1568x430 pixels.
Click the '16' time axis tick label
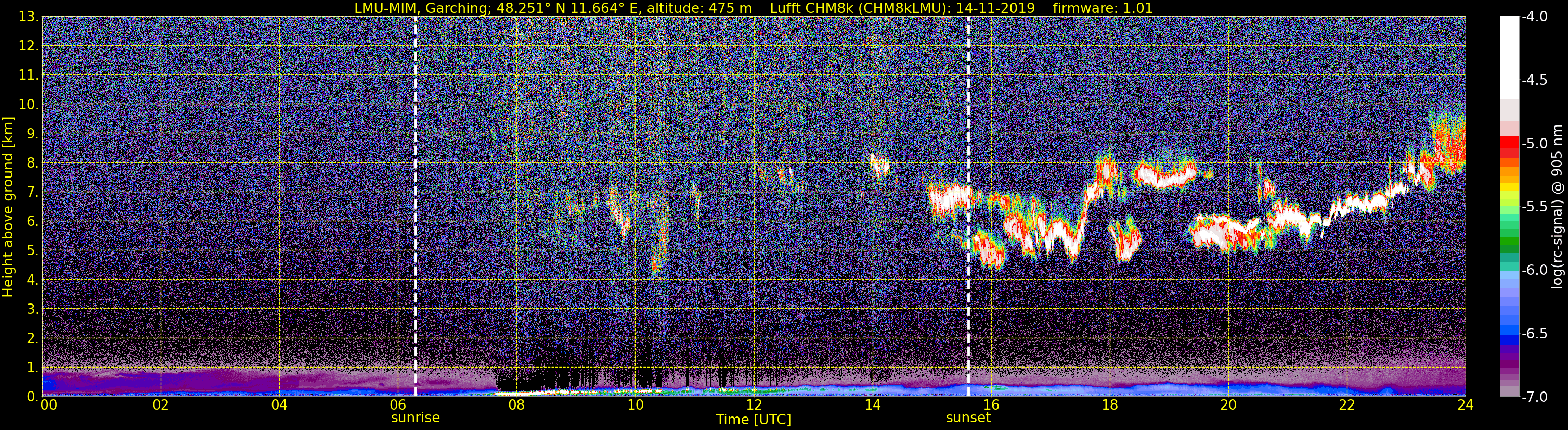point(991,406)
